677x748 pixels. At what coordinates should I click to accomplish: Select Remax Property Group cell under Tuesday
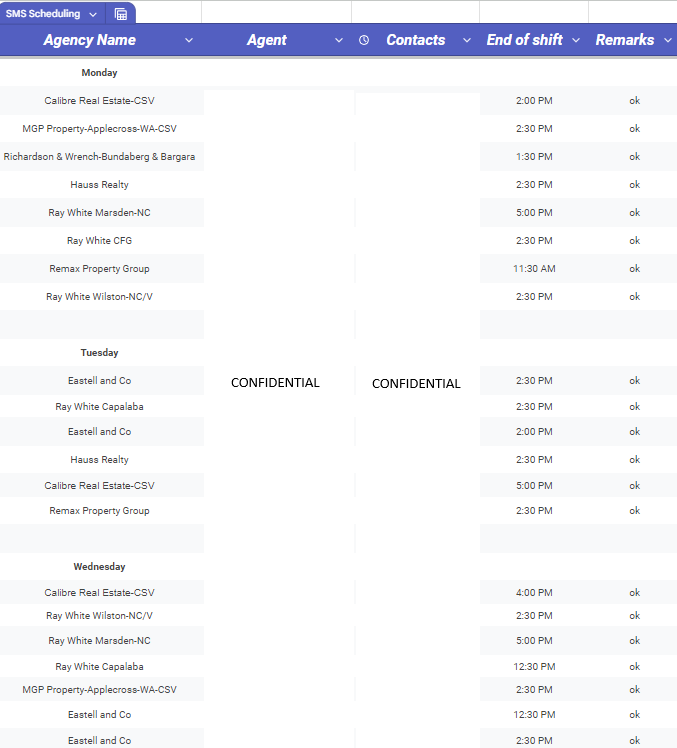click(99, 510)
